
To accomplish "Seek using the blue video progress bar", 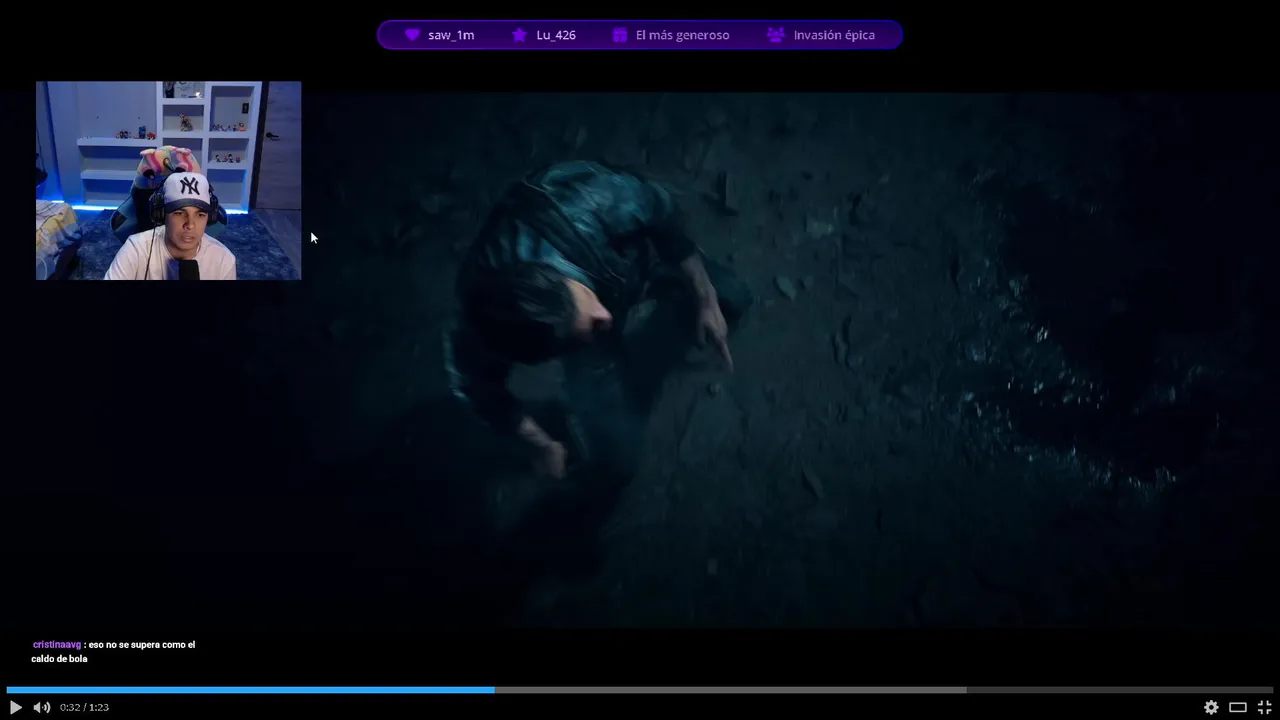I will tap(640, 690).
